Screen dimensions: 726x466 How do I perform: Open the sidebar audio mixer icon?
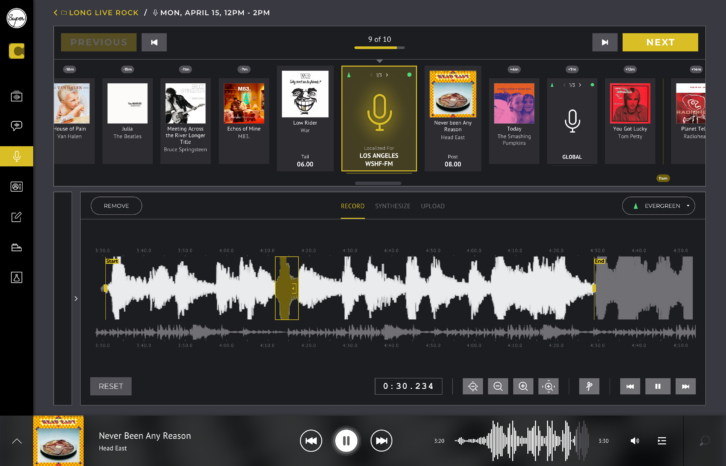tap(17, 187)
